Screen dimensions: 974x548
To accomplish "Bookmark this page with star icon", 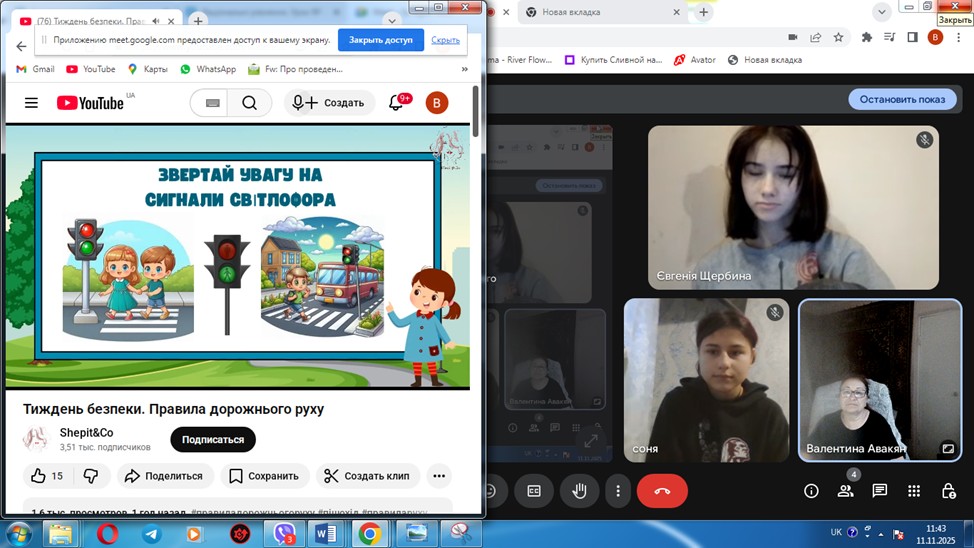I will (839, 37).
